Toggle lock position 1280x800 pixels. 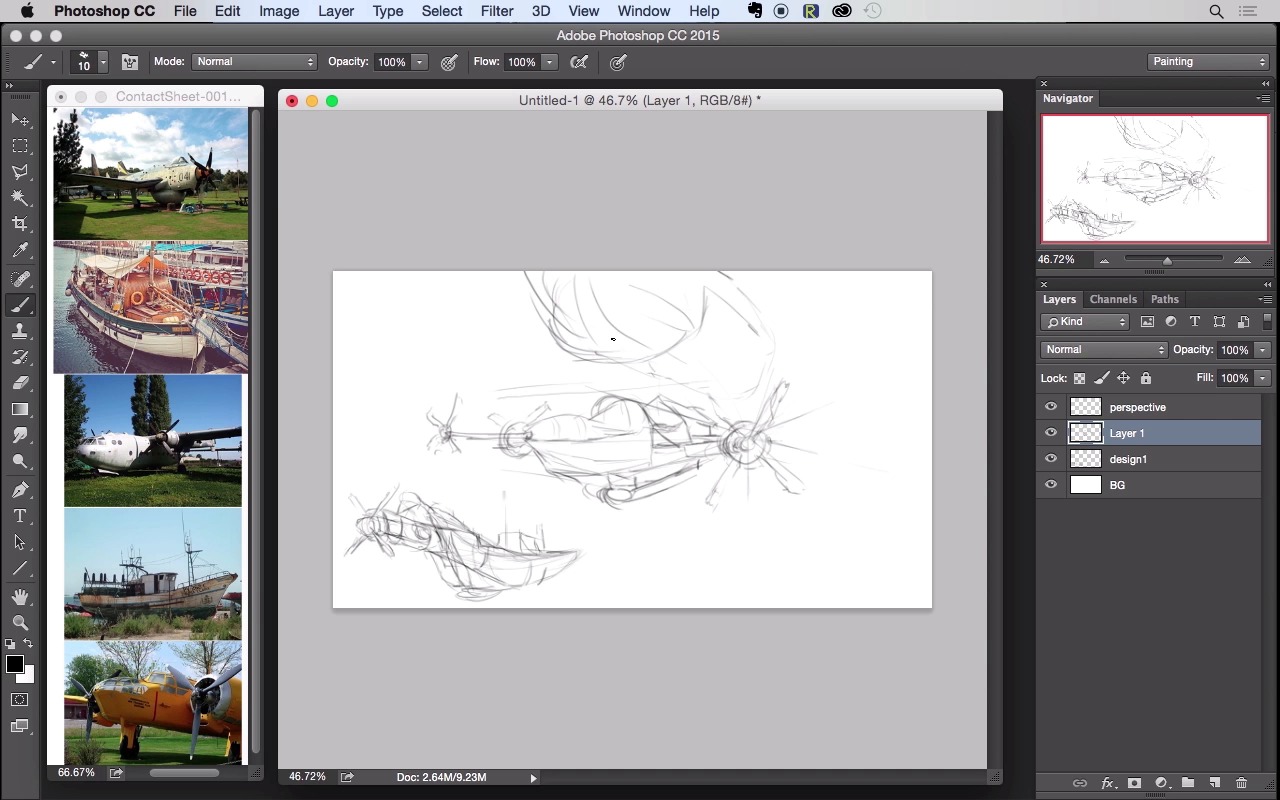coord(1124,378)
